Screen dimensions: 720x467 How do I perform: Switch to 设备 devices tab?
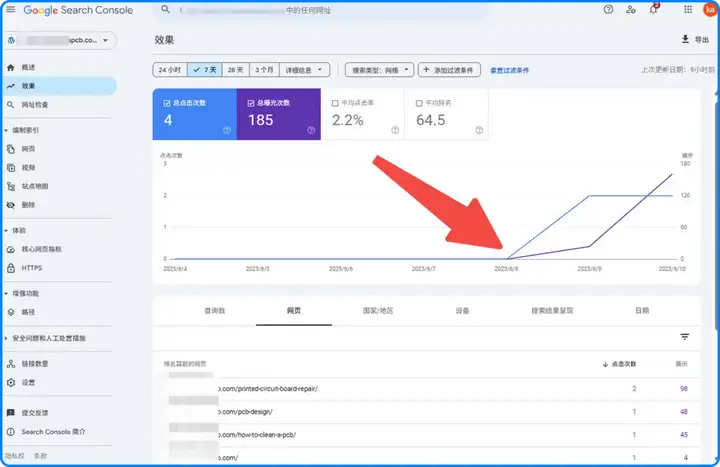click(462, 311)
